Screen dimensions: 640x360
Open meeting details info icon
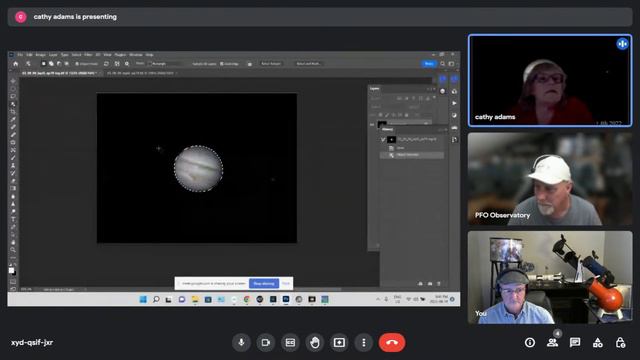pos(530,342)
